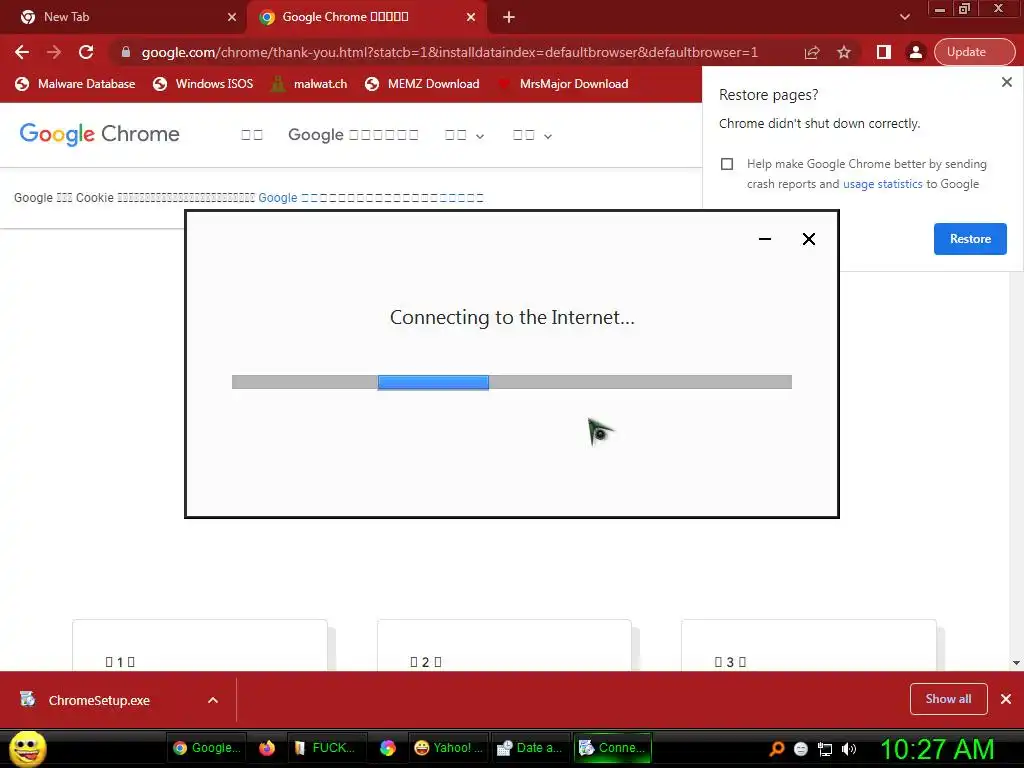
Task: Open the usage statistics link
Action: pos(882,184)
